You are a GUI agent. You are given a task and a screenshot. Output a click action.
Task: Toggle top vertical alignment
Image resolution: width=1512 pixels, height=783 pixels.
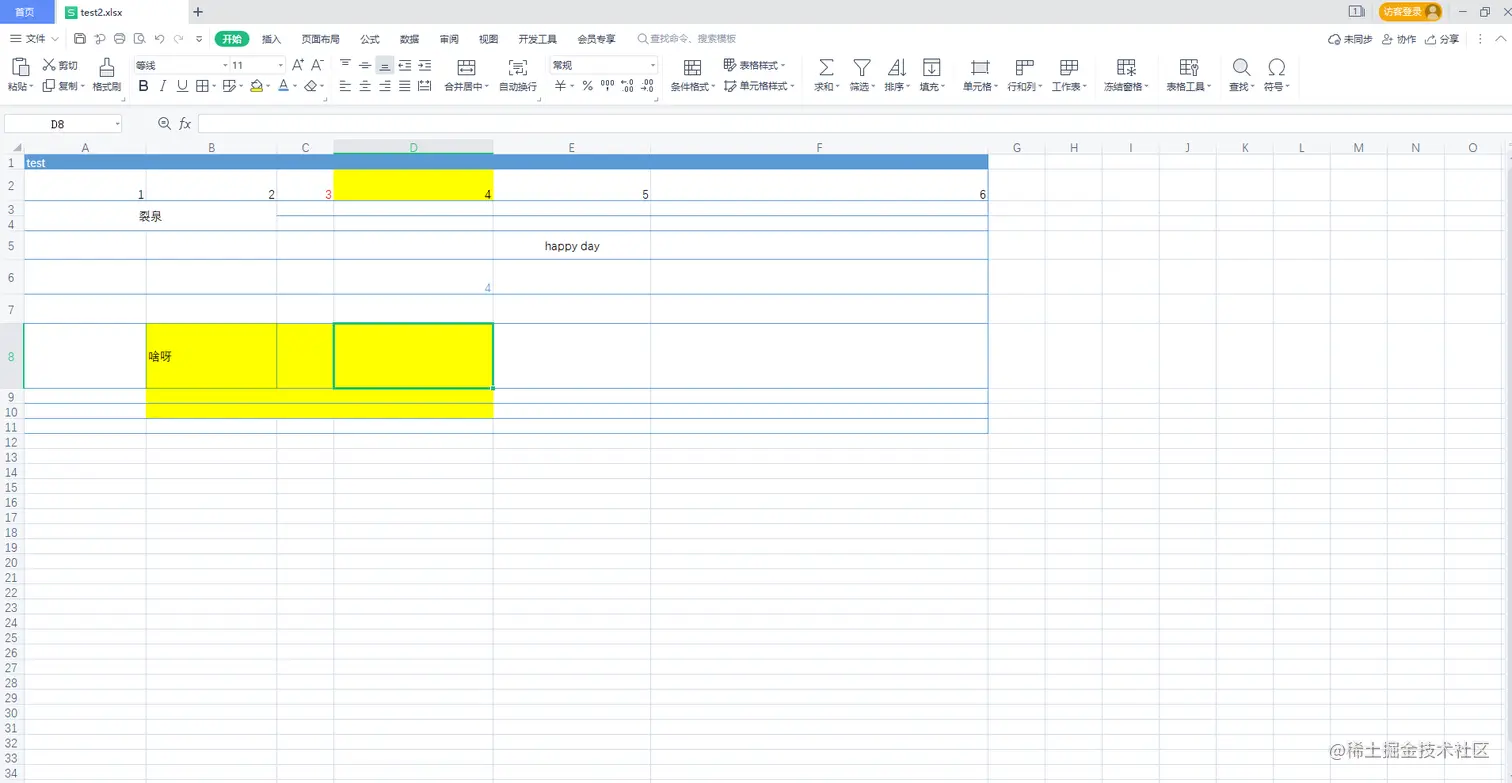(345, 65)
